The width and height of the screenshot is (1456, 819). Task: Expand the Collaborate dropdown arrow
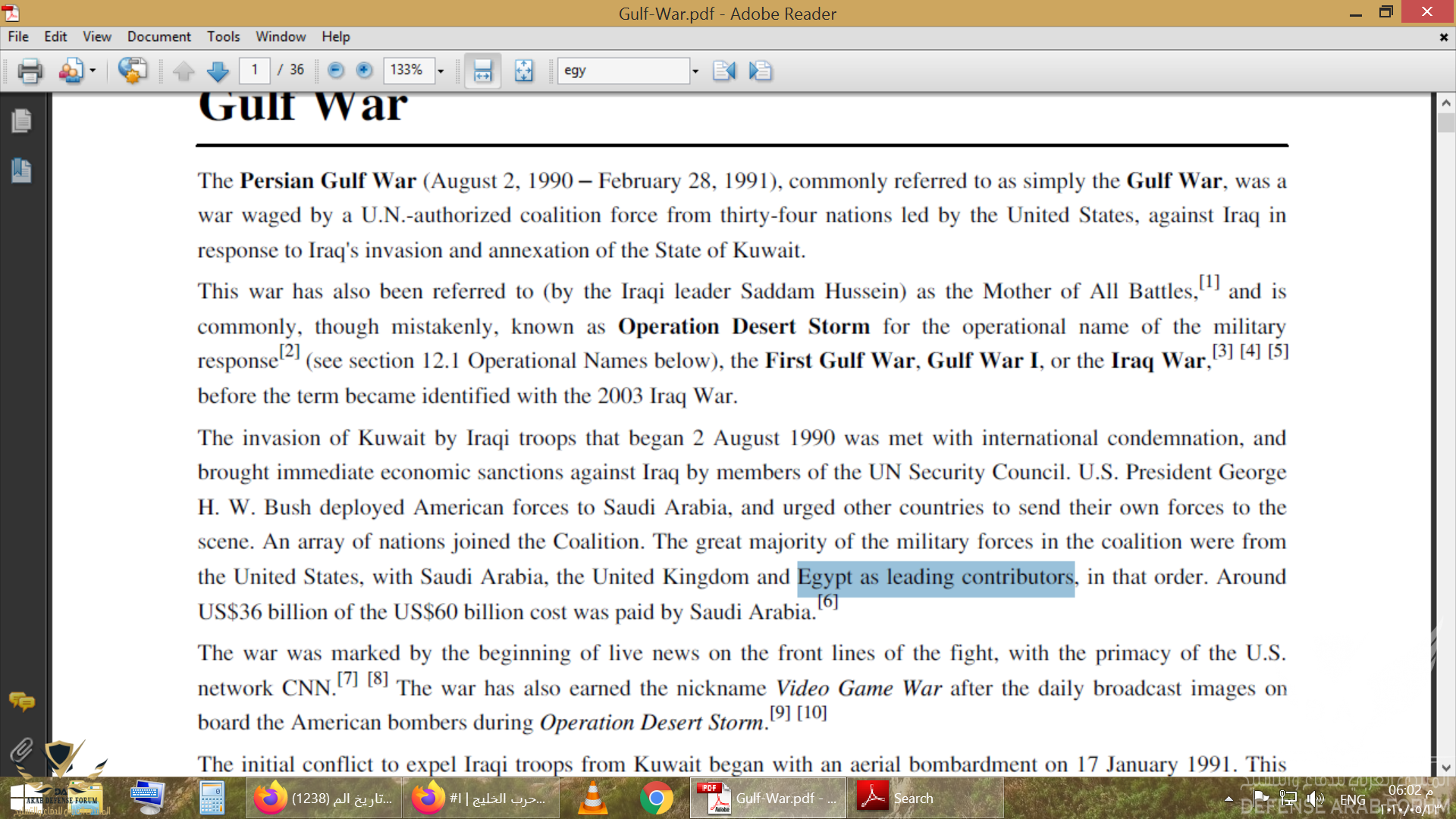93,71
